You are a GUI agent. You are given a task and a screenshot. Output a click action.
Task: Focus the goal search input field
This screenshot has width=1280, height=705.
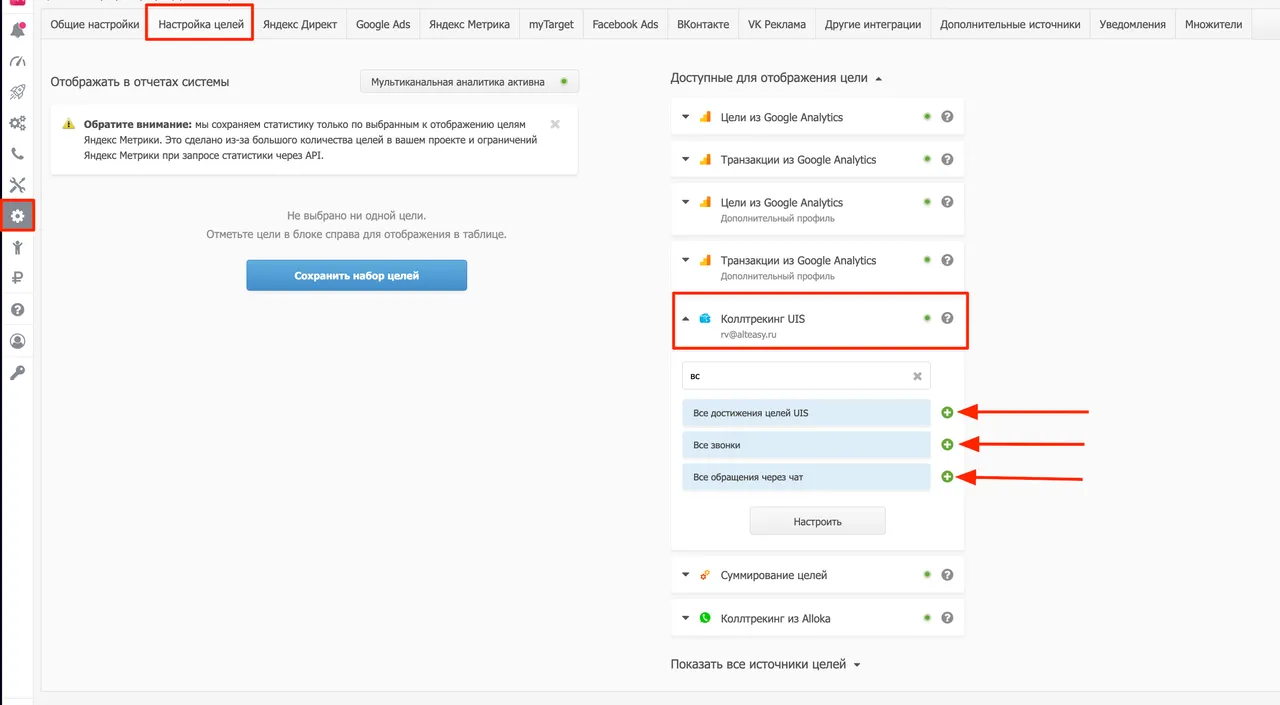pos(806,376)
